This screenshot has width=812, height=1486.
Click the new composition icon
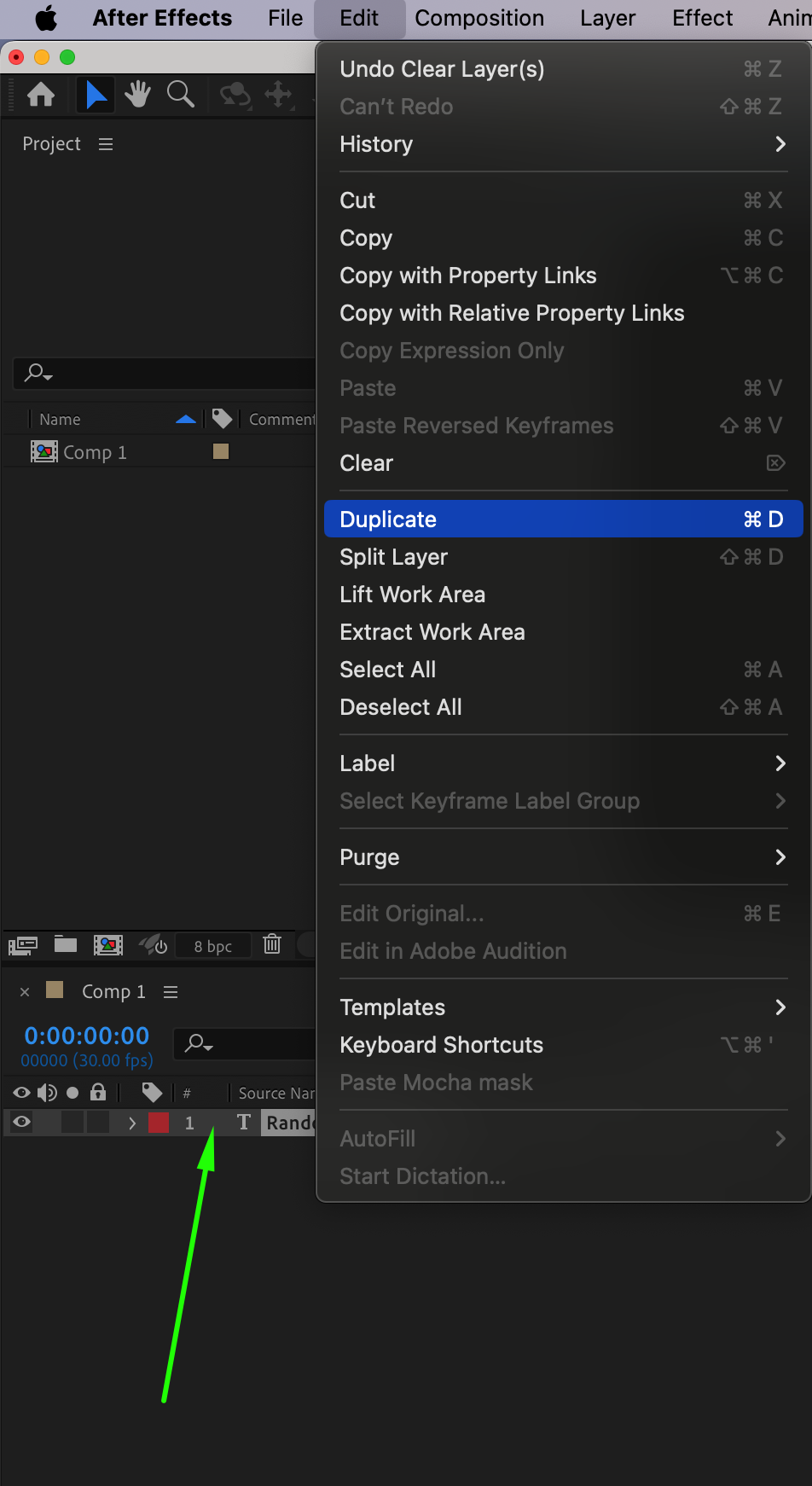coord(107,944)
